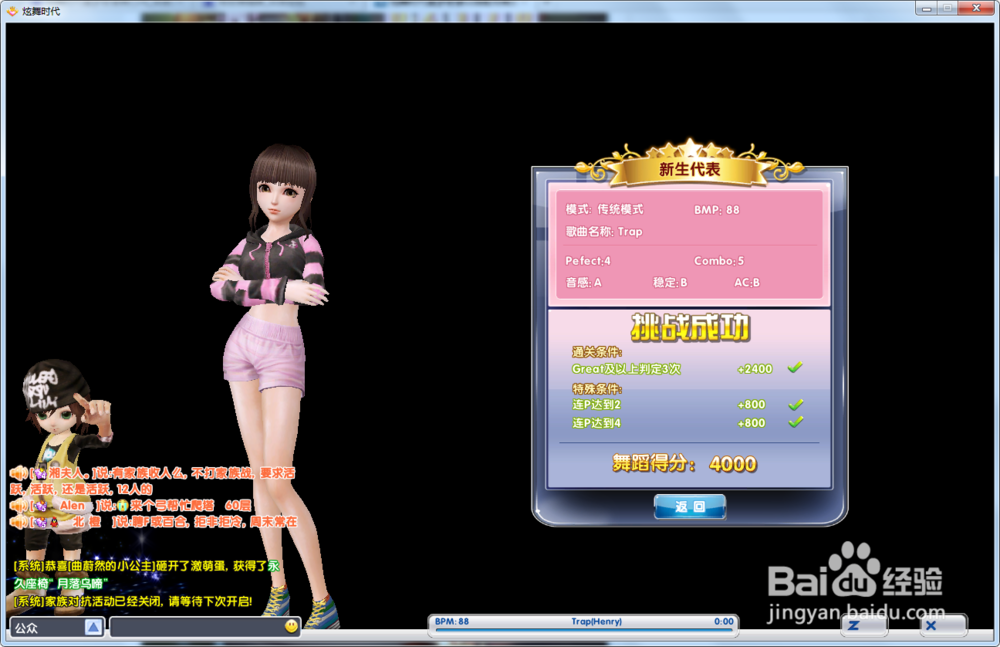Close the 炫舞时代 window
This screenshot has width=1000, height=647.
(x=976, y=8)
